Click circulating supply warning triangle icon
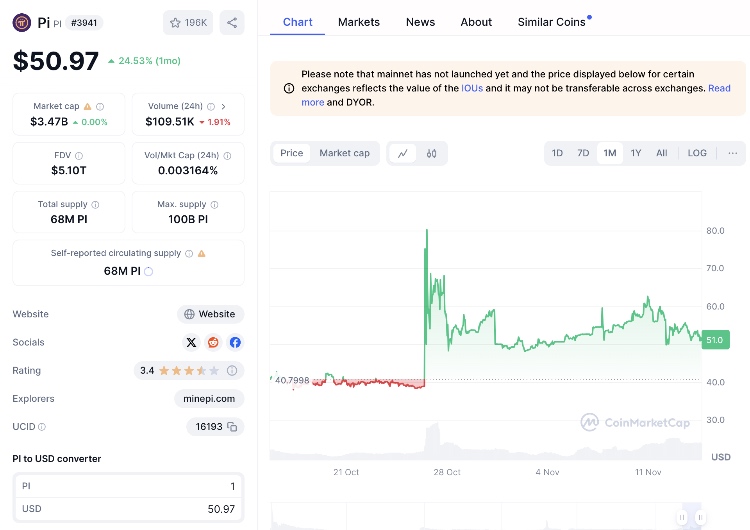750x530 pixels. 202,254
